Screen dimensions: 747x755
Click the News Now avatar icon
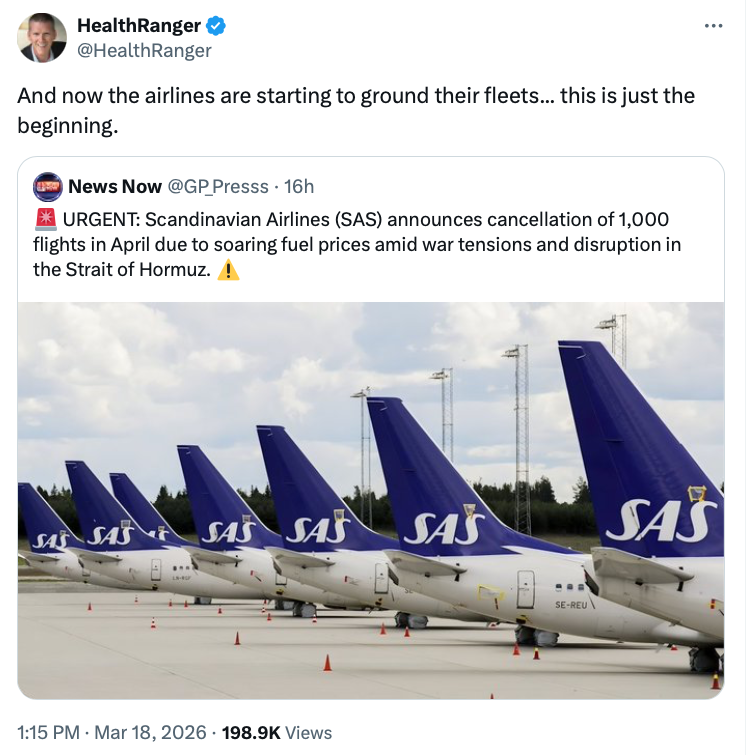click(47, 187)
